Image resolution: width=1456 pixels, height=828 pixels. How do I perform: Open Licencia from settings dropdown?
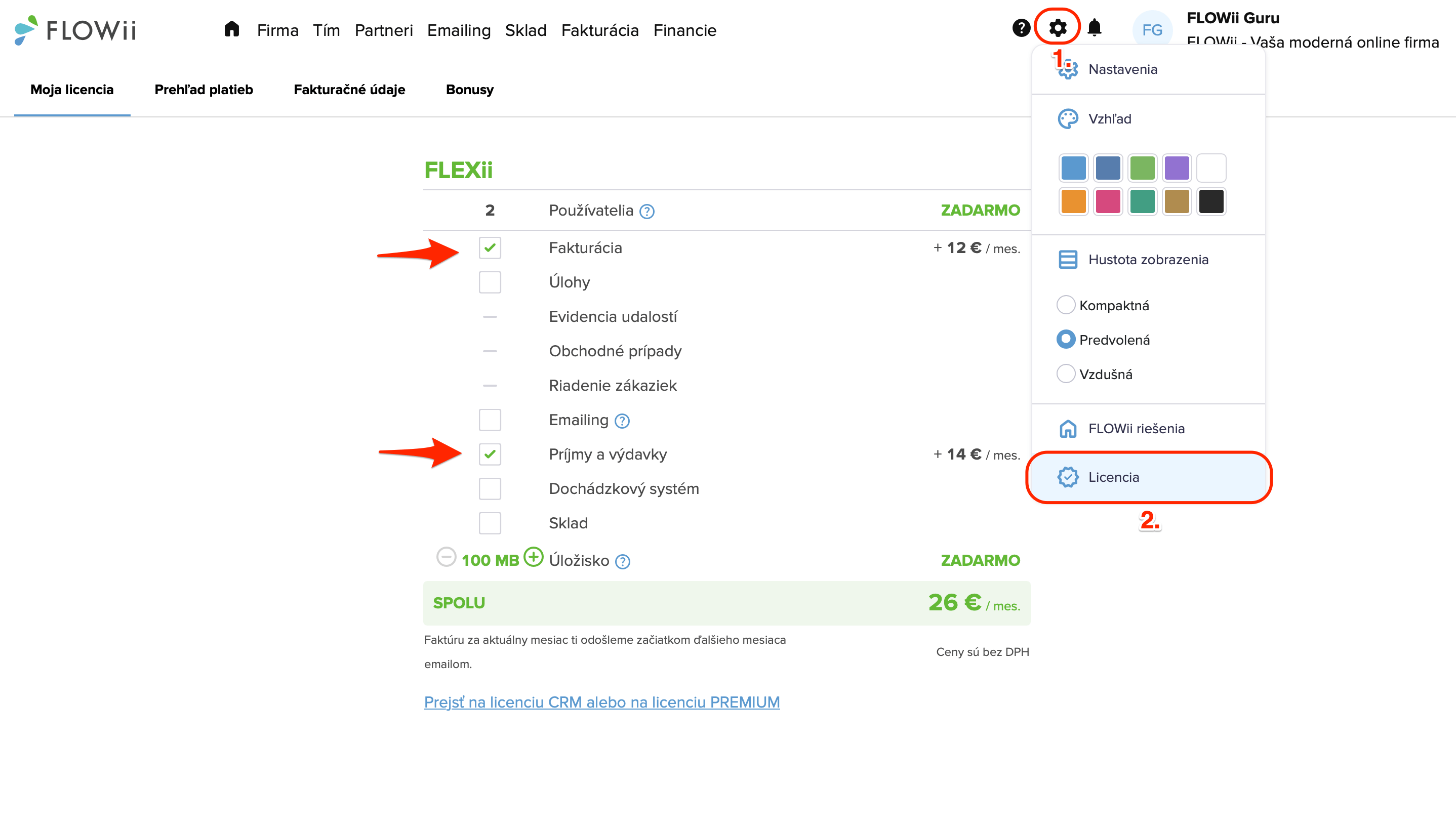1148,477
